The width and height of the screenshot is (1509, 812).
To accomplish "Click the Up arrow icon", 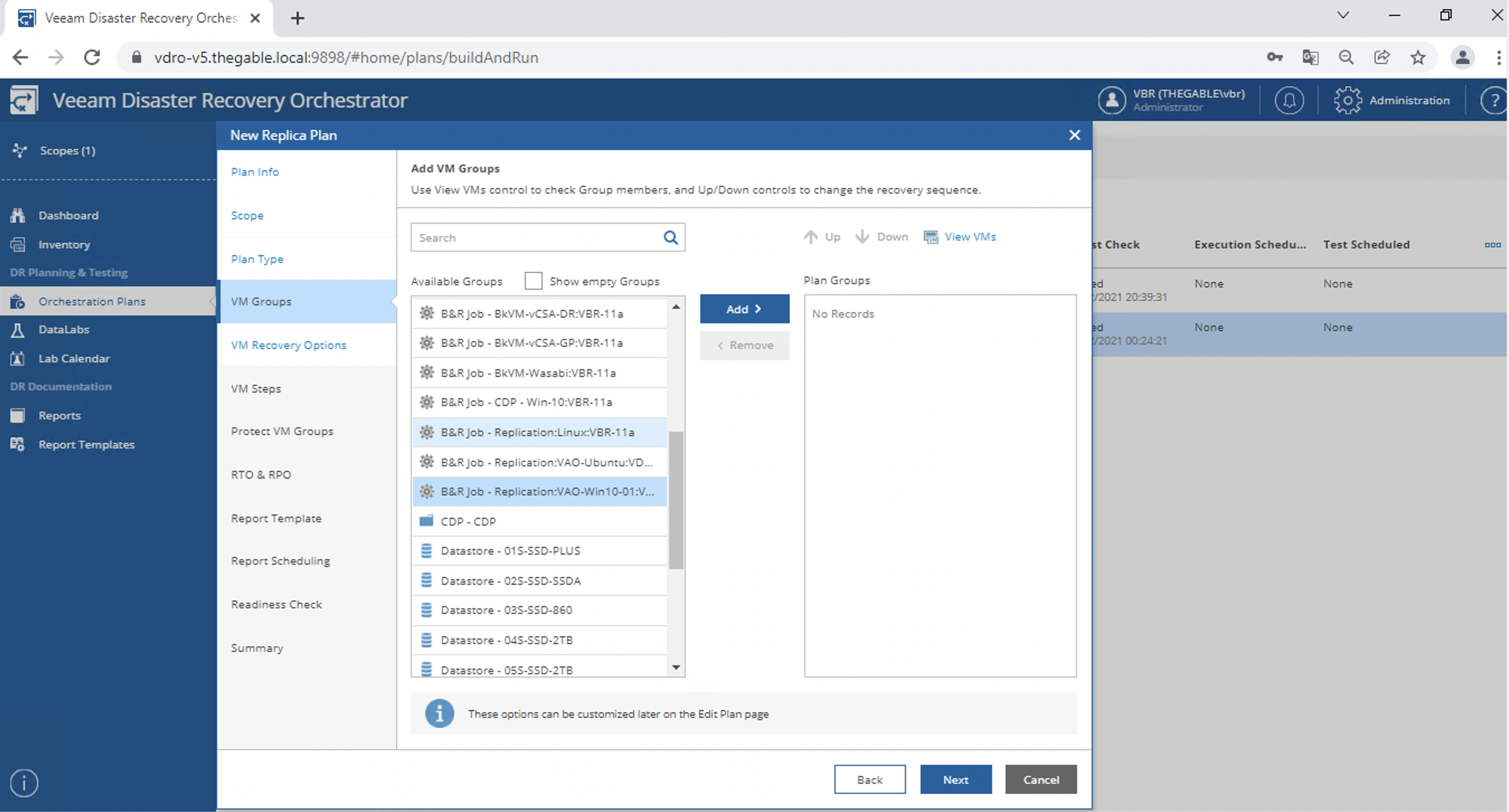I will [x=811, y=237].
